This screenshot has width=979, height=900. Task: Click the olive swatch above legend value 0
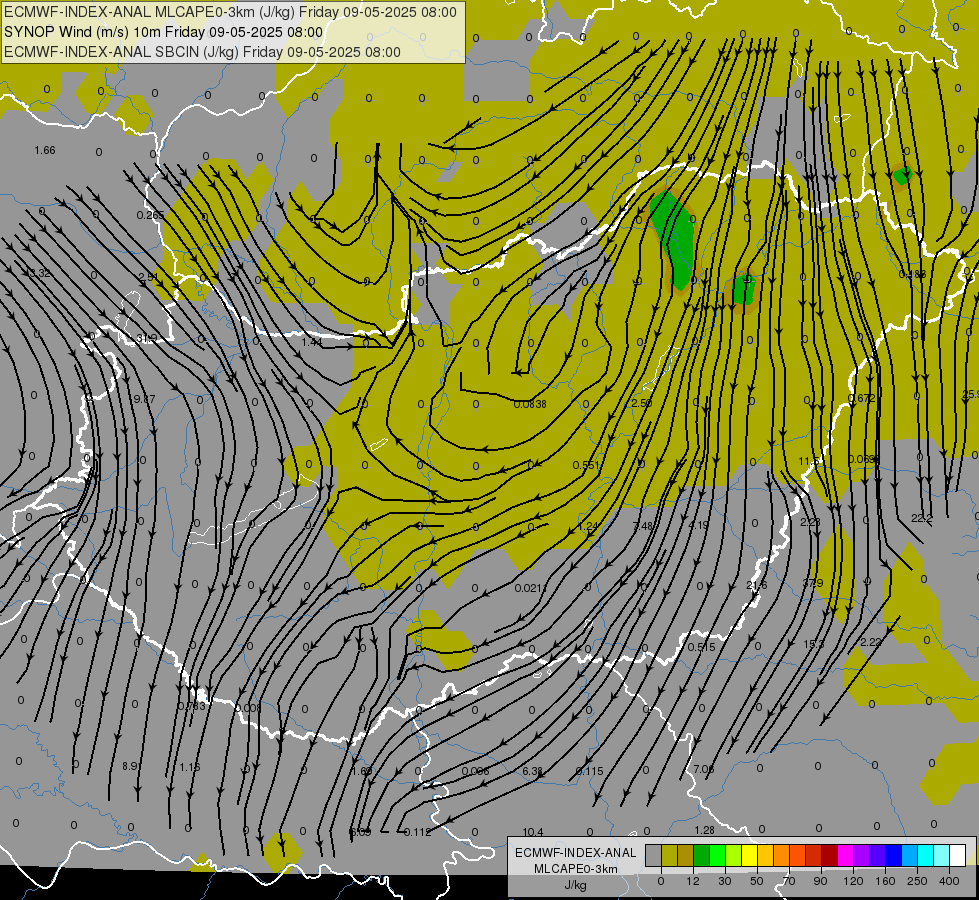(669, 856)
